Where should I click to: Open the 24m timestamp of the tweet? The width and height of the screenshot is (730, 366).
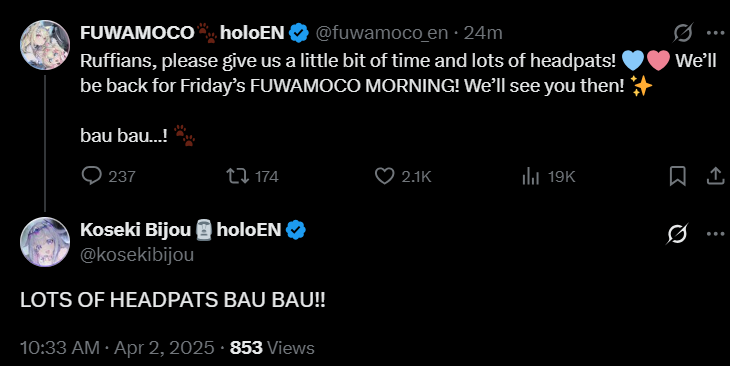483,33
